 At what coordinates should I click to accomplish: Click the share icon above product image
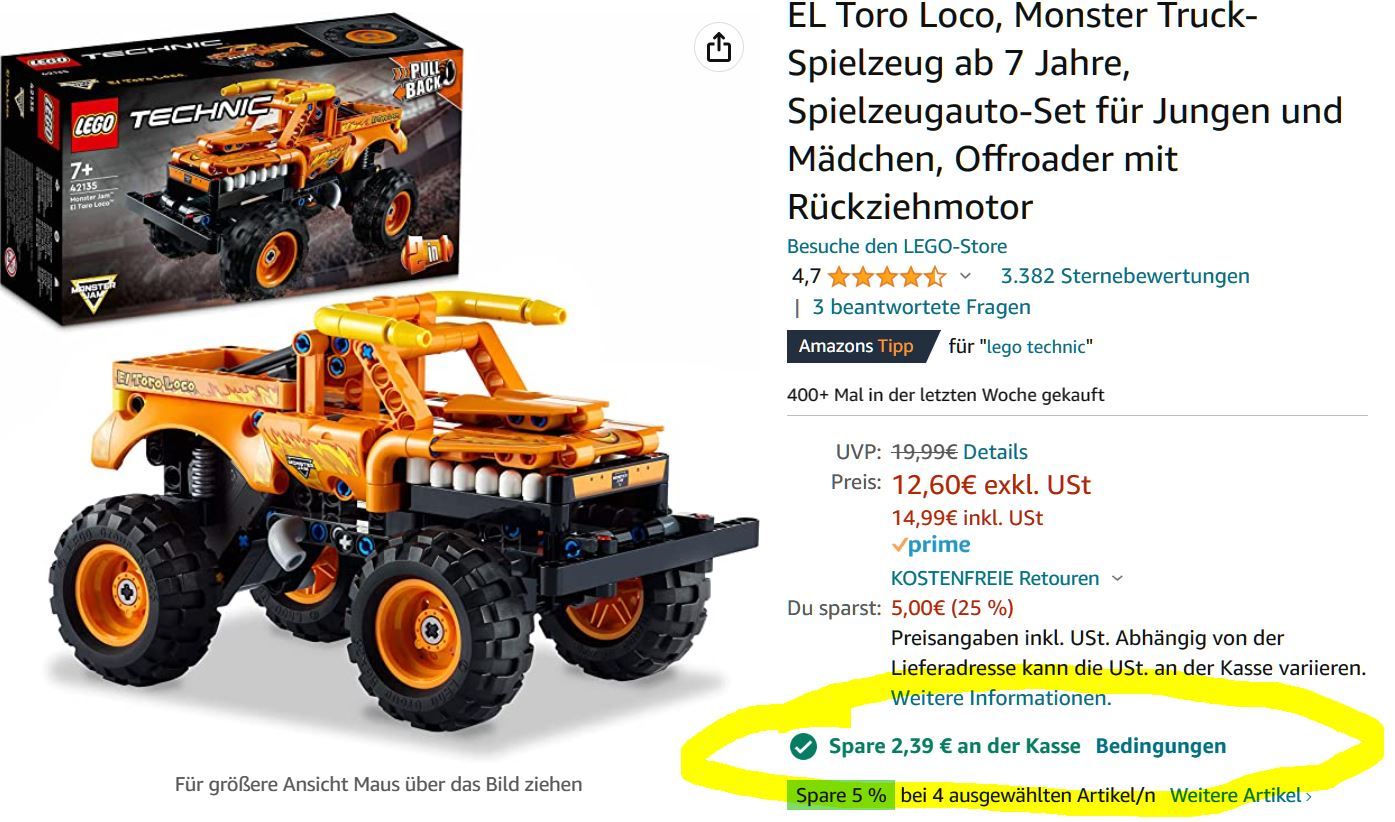[719, 47]
